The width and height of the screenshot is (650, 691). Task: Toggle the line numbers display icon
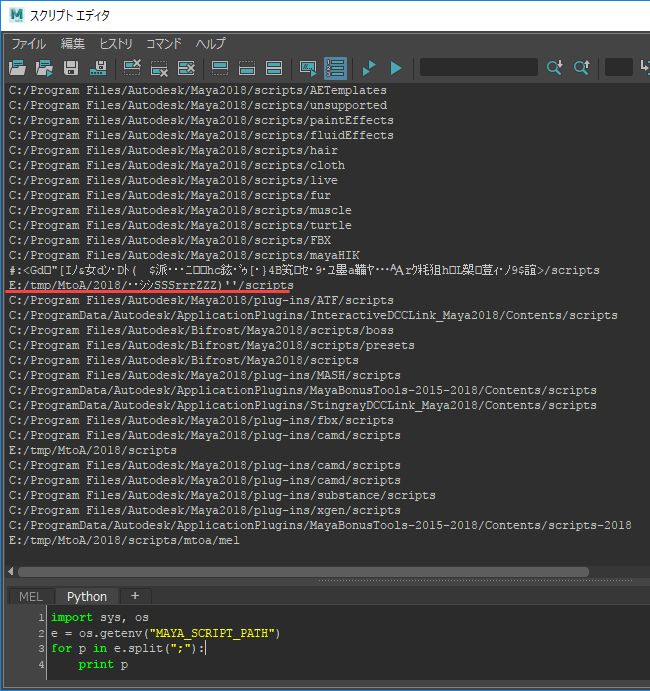[x=335, y=68]
